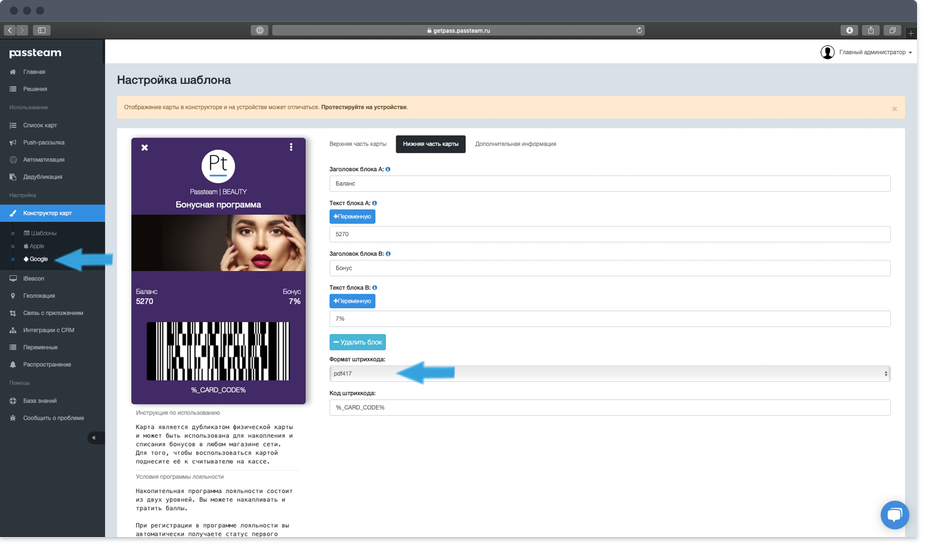Screen dimensions: 925x544
Task: Click the Код штрихкода input field
Action: tap(609, 408)
